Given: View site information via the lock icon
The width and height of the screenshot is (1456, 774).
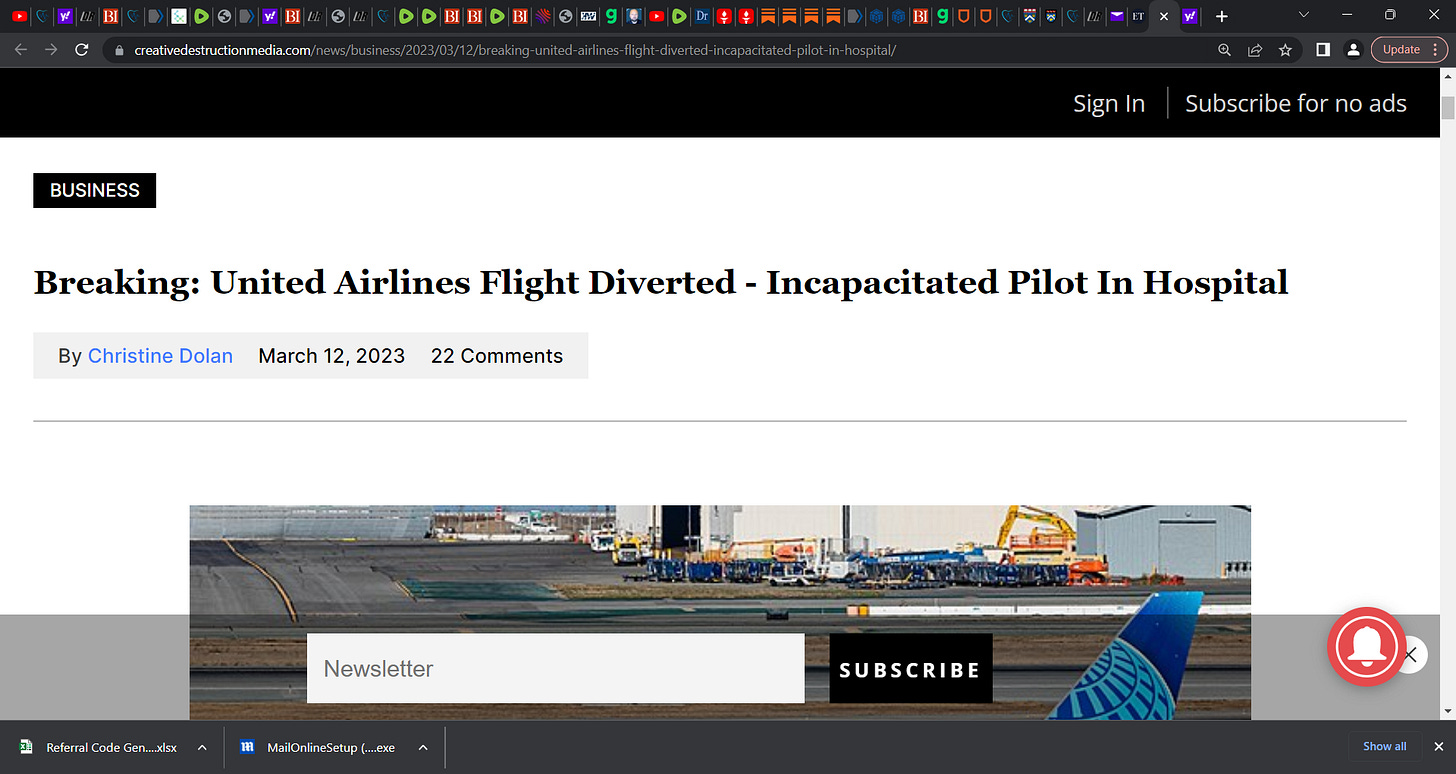Looking at the screenshot, I should coord(118,50).
